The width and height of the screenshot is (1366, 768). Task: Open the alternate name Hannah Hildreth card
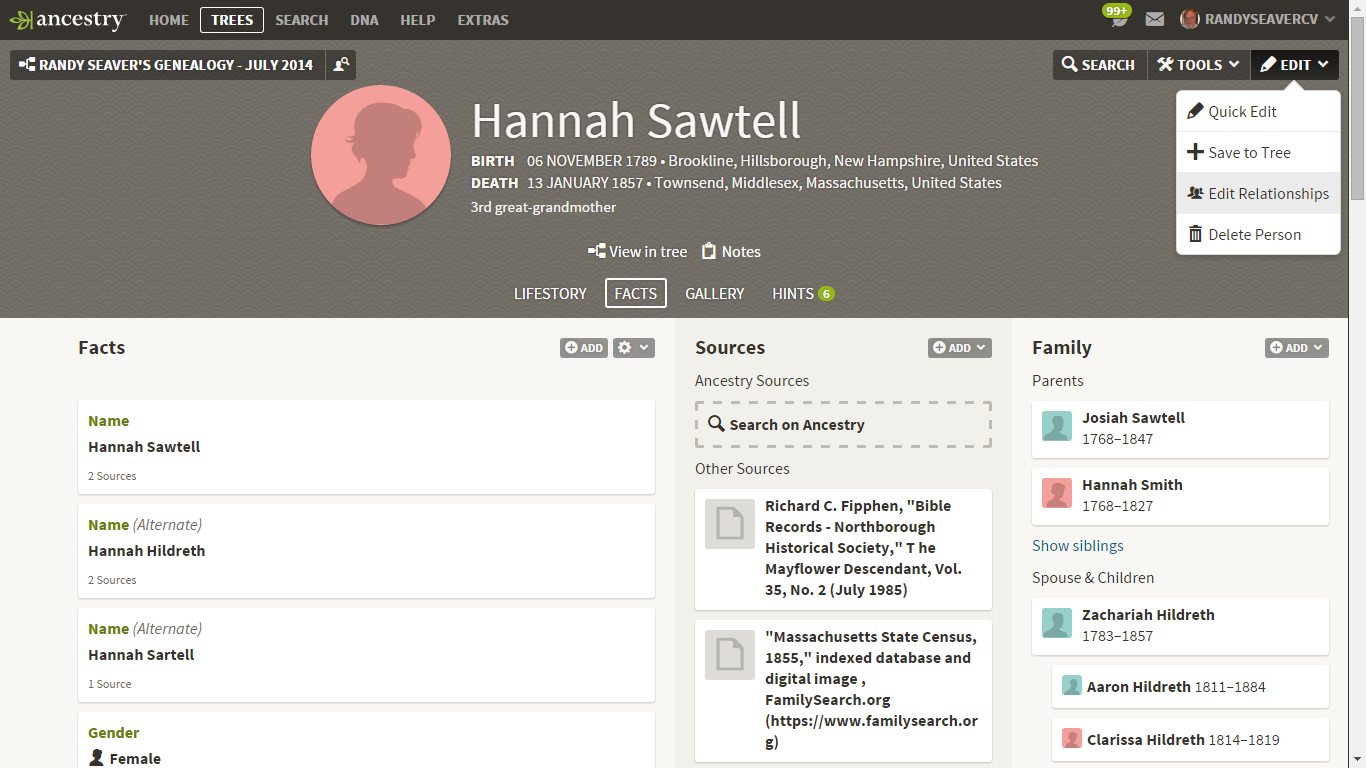point(366,551)
